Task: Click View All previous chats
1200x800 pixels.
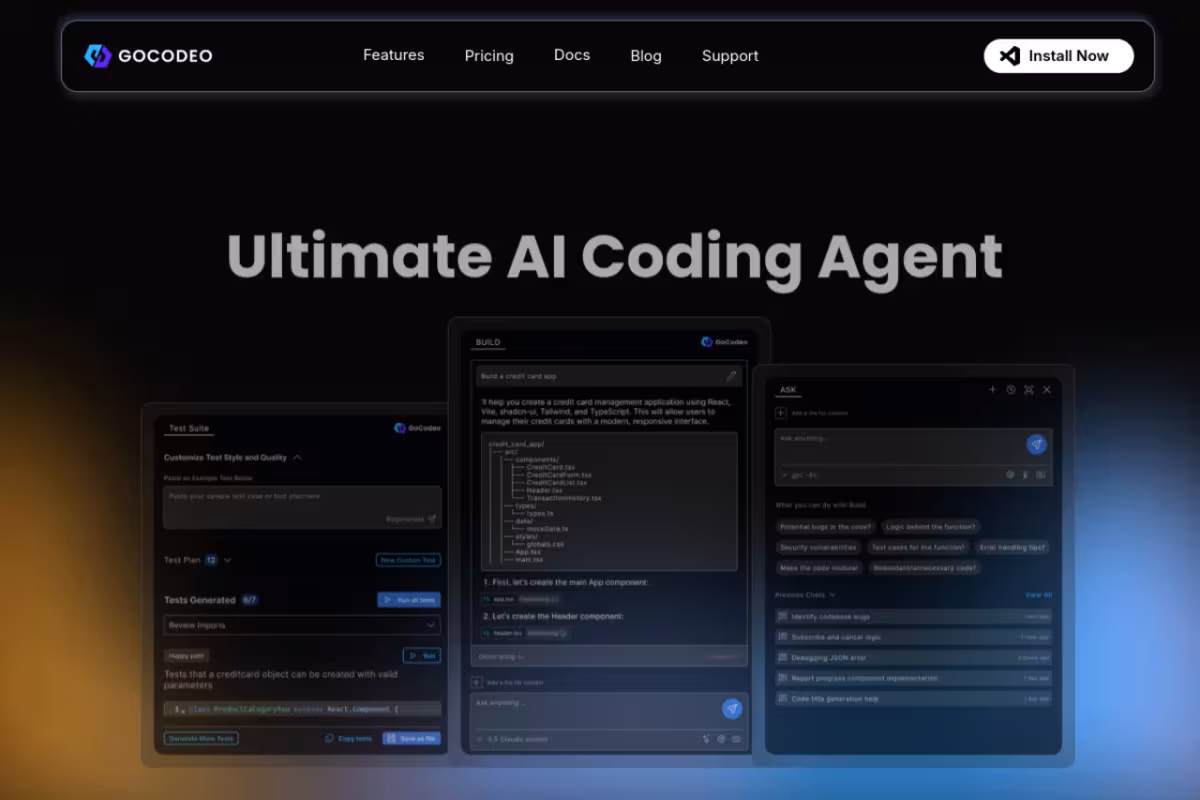Action: click(x=1038, y=595)
